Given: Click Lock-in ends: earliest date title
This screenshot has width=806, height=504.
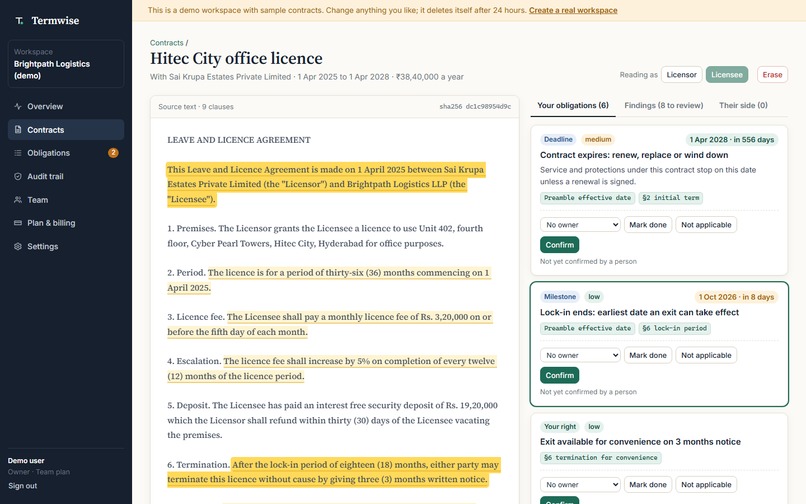Looking at the screenshot, I should click(639, 312).
